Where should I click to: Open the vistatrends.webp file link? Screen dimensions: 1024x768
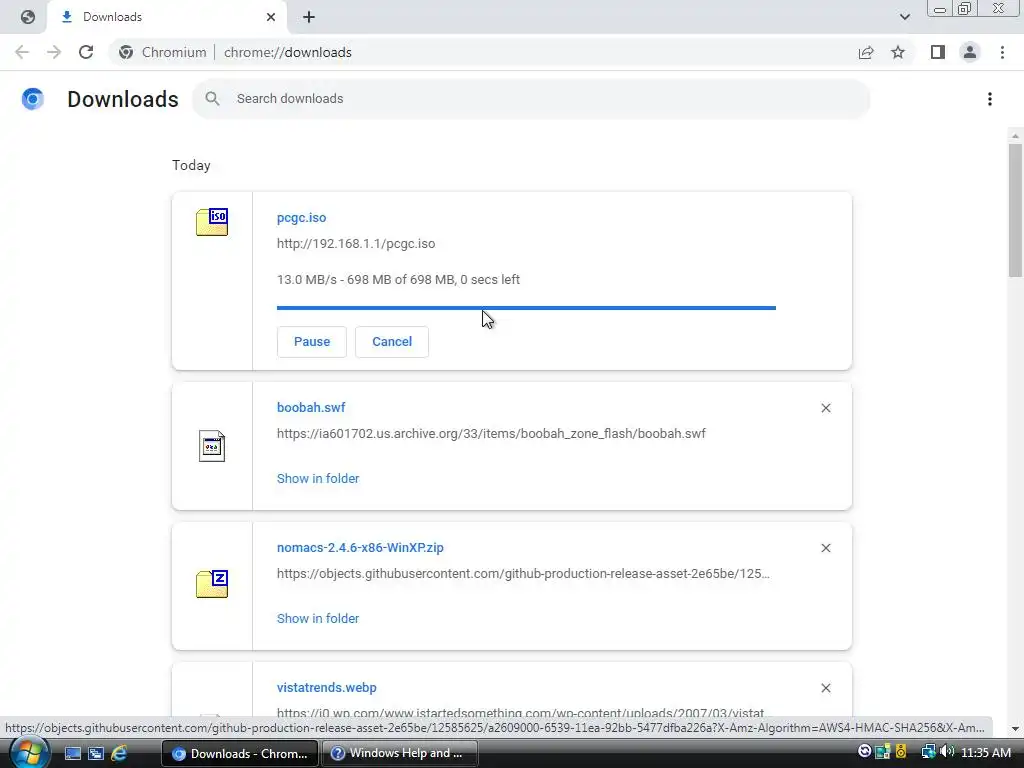[x=327, y=688]
